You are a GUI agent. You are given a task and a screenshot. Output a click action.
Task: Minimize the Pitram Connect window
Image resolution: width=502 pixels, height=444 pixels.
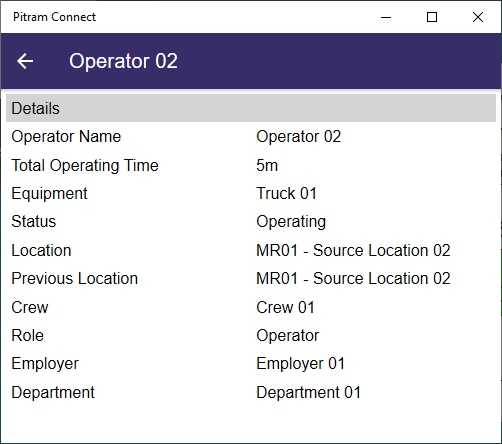[386, 17]
